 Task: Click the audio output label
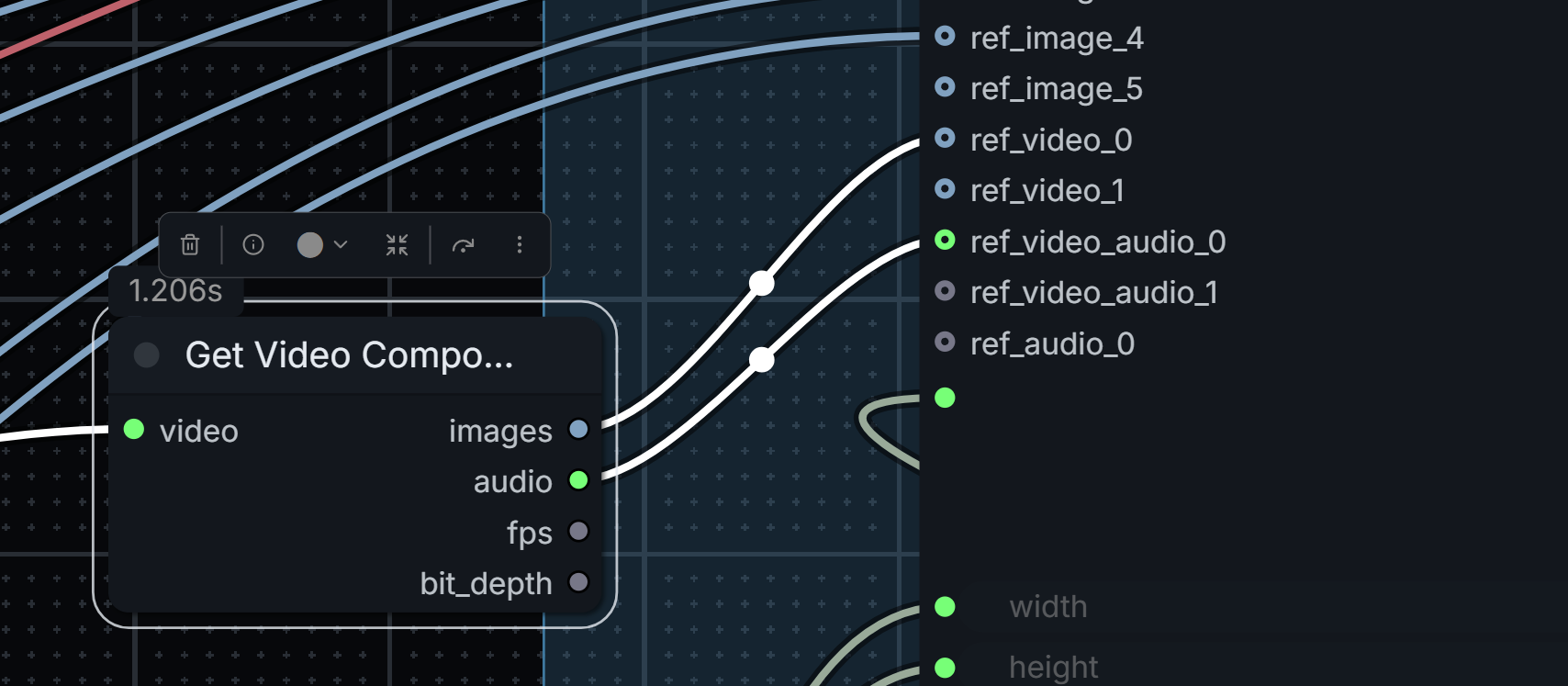pos(513,481)
